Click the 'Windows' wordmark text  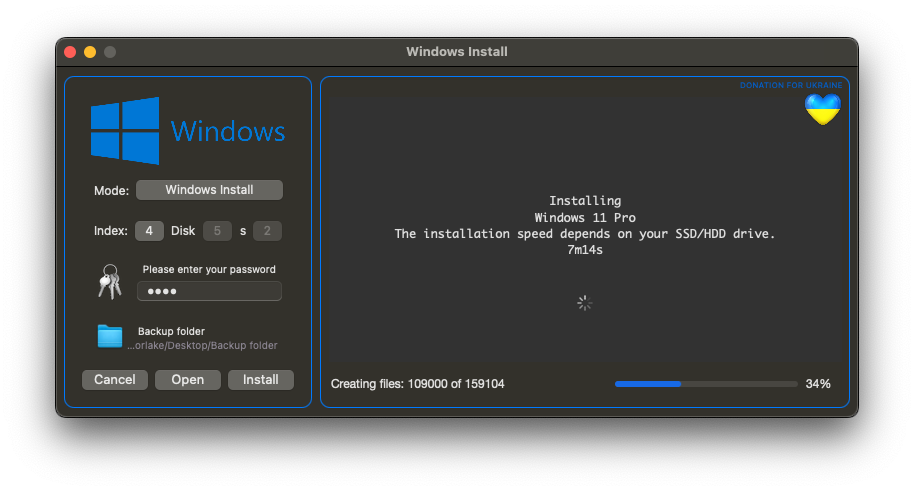(228, 131)
